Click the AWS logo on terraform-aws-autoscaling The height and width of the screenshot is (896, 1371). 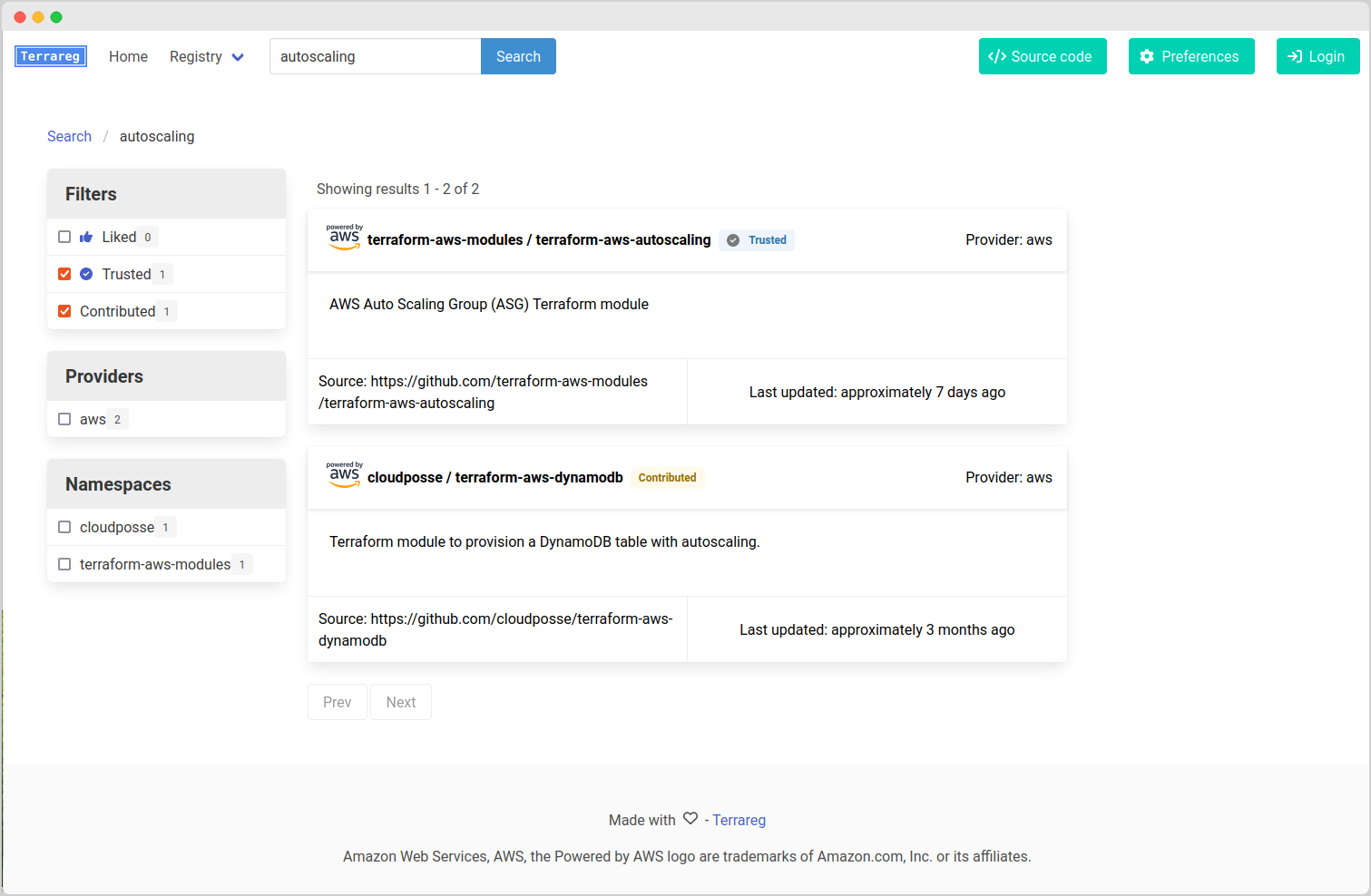coord(344,238)
